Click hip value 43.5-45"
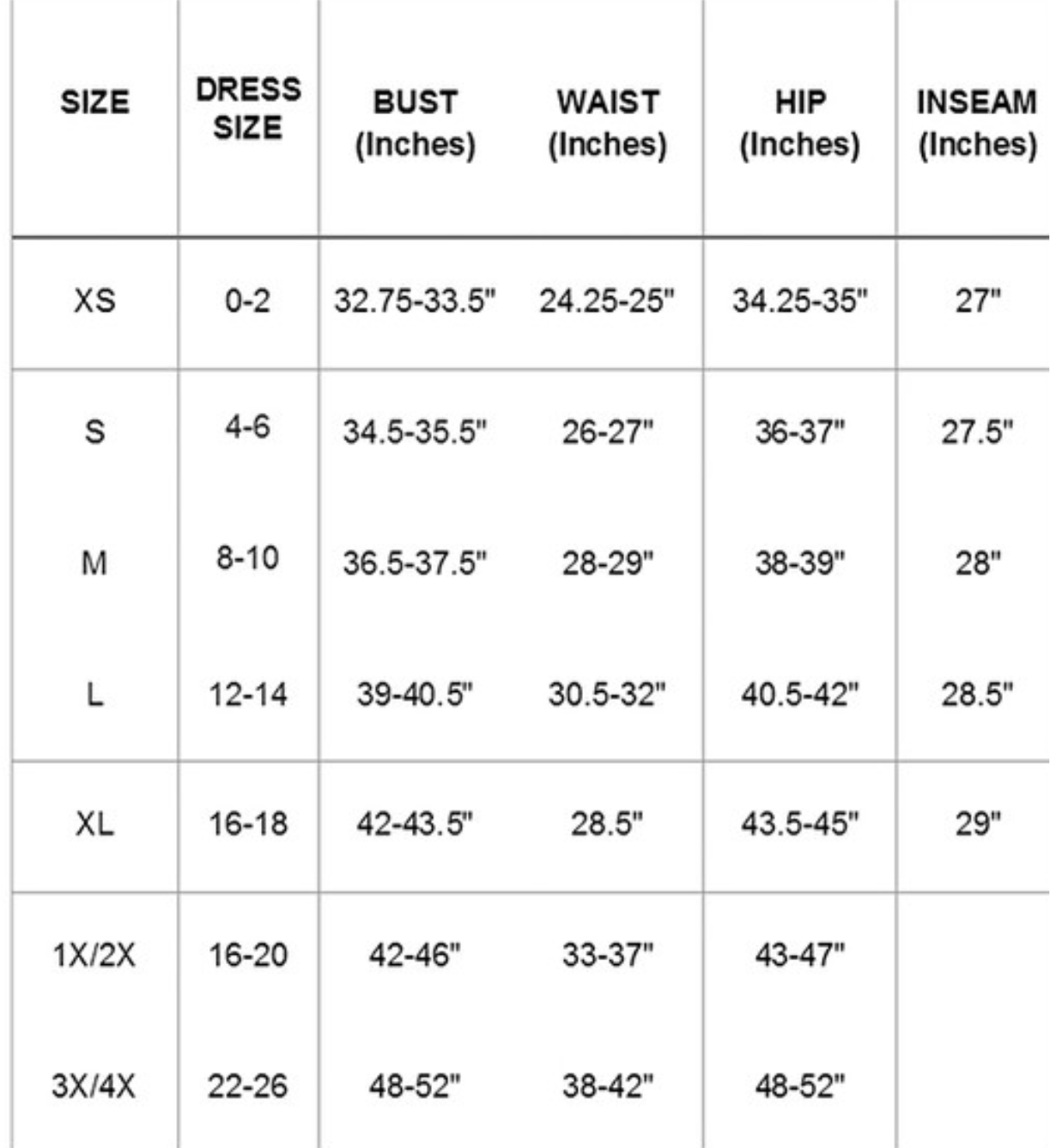This screenshot has height=1148, width=1050. (799, 824)
